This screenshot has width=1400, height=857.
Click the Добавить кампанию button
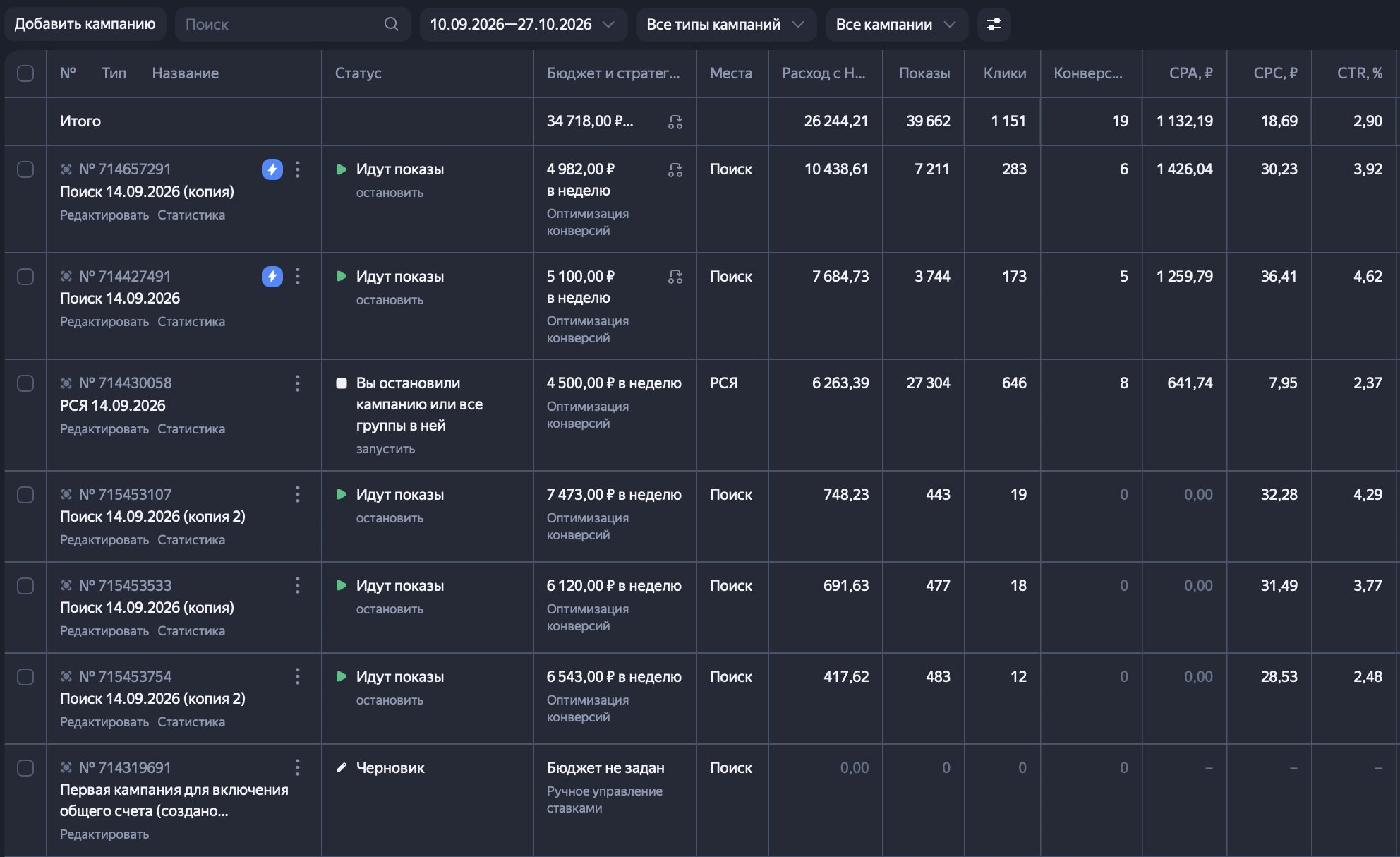point(85,24)
